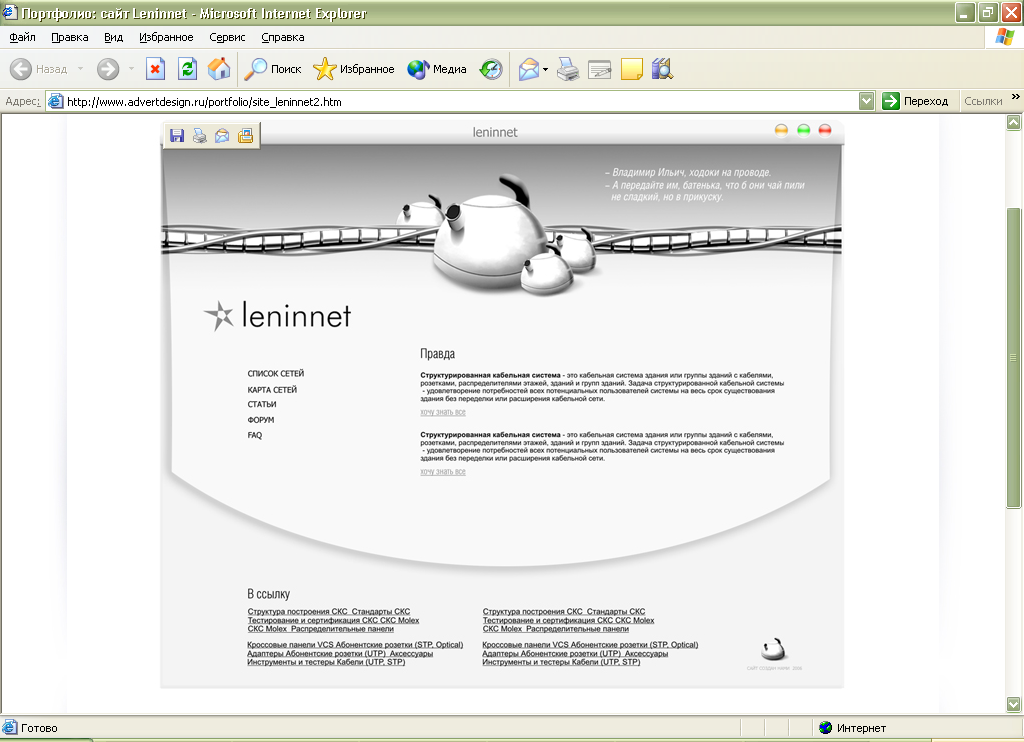Open the СПИСОК СЕТЕЙ link
1024x742 pixels.
[x=276, y=374]
